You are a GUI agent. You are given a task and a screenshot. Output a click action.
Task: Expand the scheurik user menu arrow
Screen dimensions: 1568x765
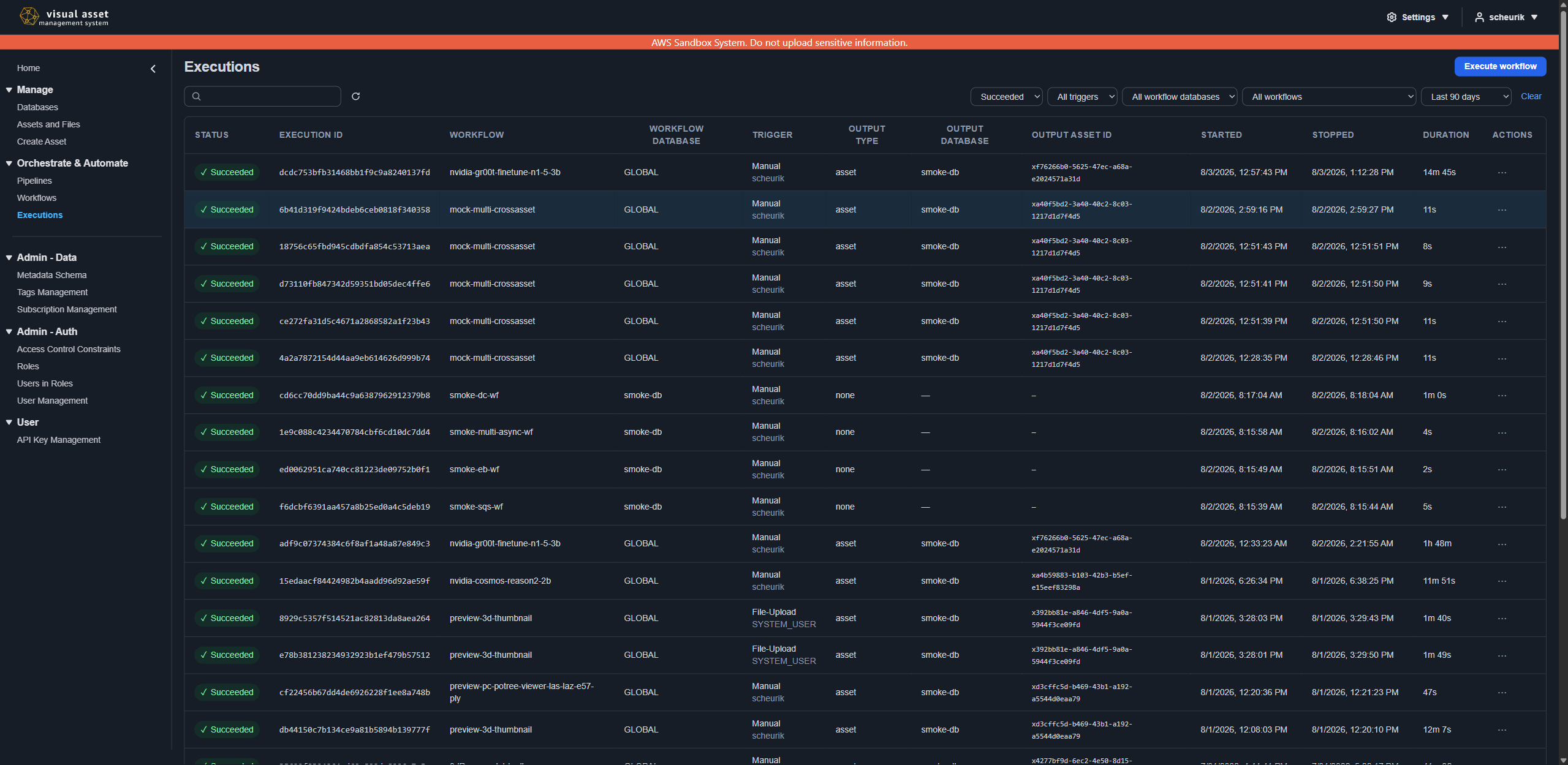click(x=1534, y=17)
